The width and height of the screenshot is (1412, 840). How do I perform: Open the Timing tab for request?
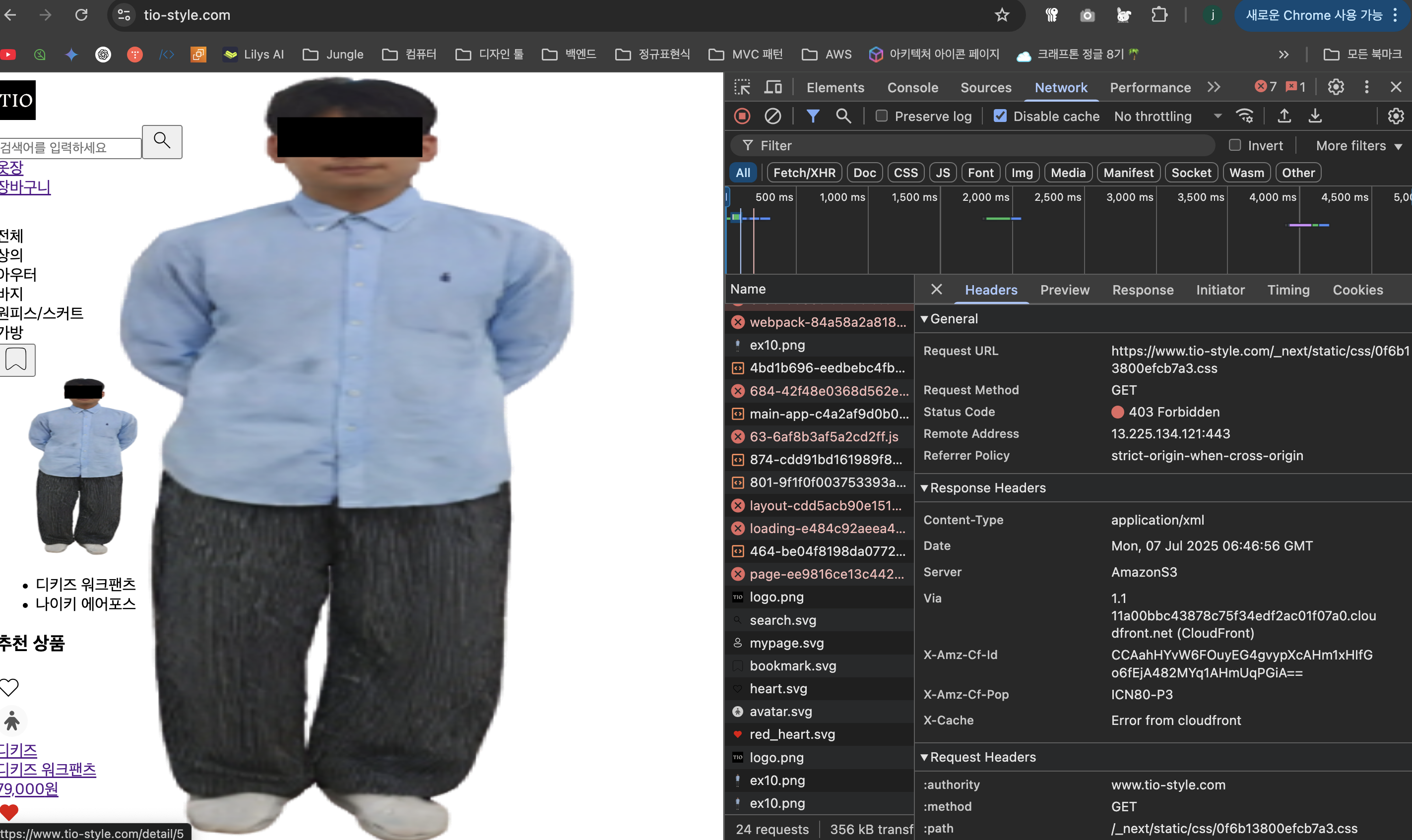coord(1288,291)
